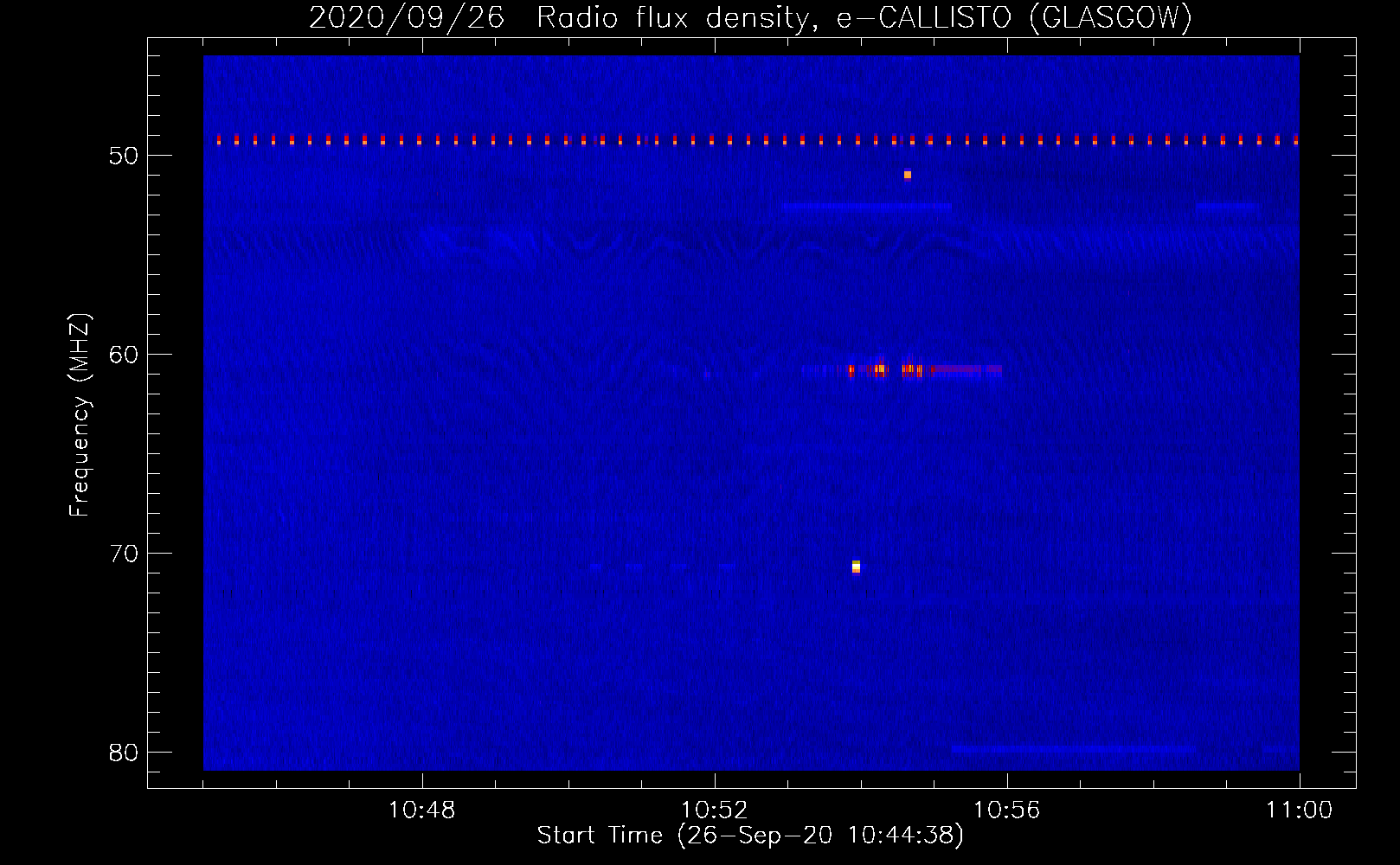
Task: Click the "10:52" time tick label
Action: (714, 811)
